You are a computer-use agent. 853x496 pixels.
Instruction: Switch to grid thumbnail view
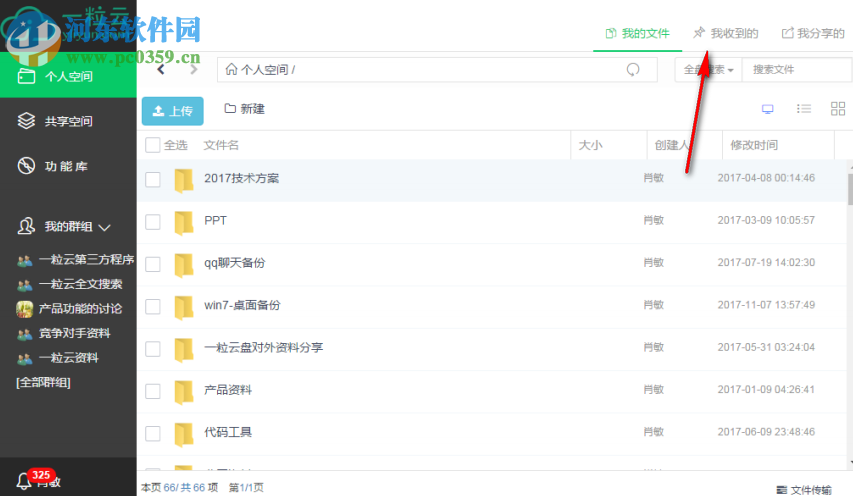838,109
